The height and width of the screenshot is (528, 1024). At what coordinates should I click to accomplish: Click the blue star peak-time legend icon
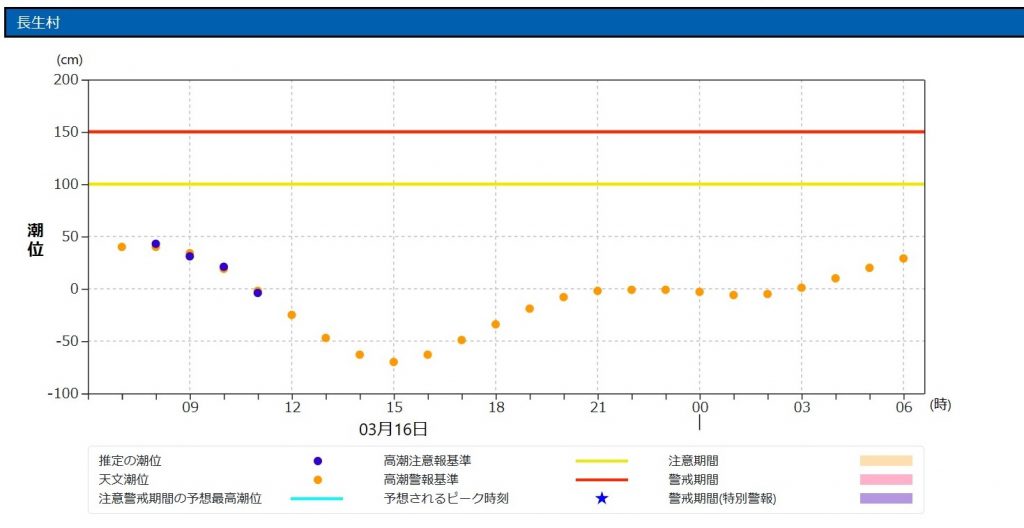click(601, 499)
